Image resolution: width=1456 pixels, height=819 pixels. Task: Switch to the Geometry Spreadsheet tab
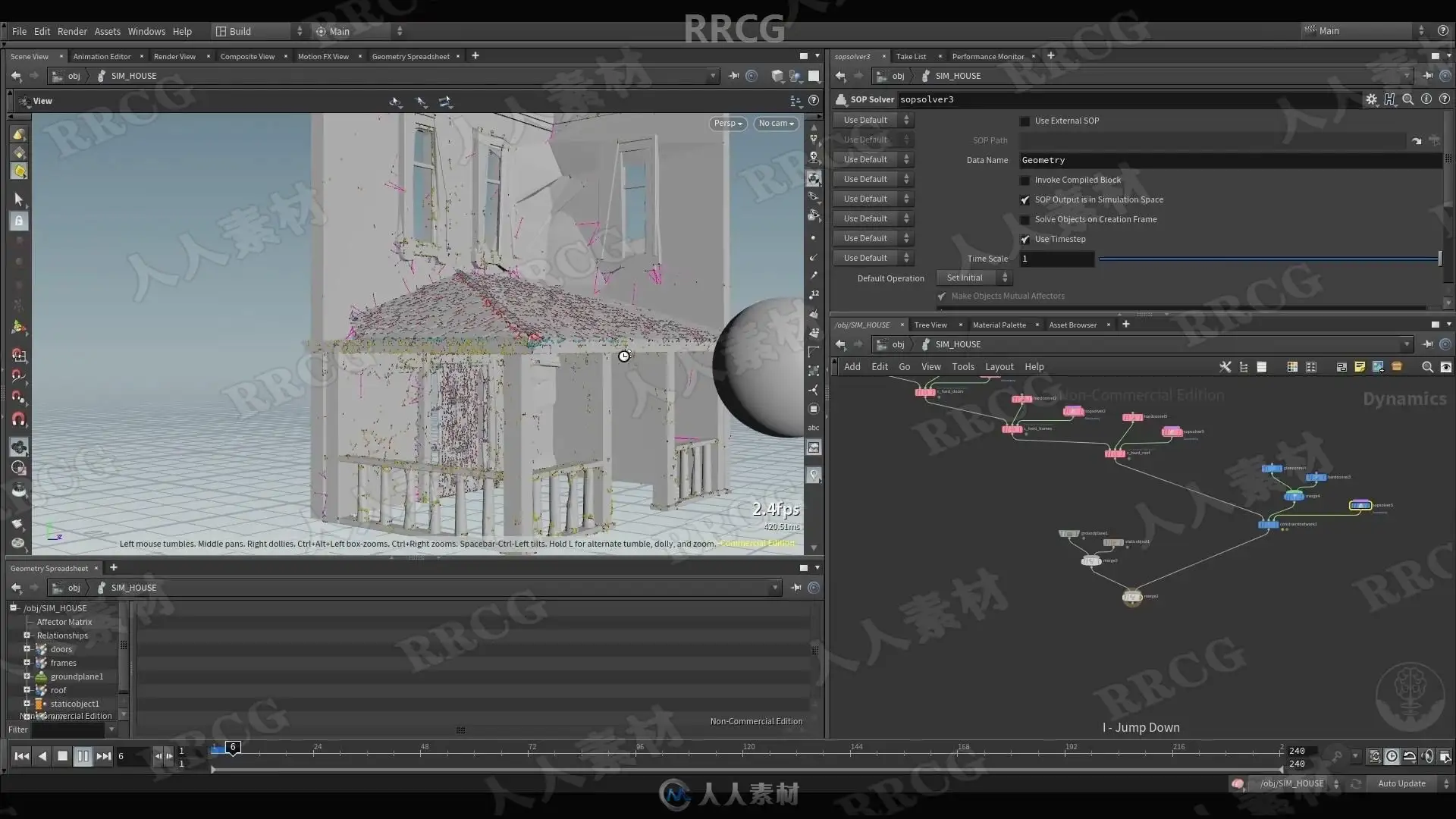coord(410,57)
